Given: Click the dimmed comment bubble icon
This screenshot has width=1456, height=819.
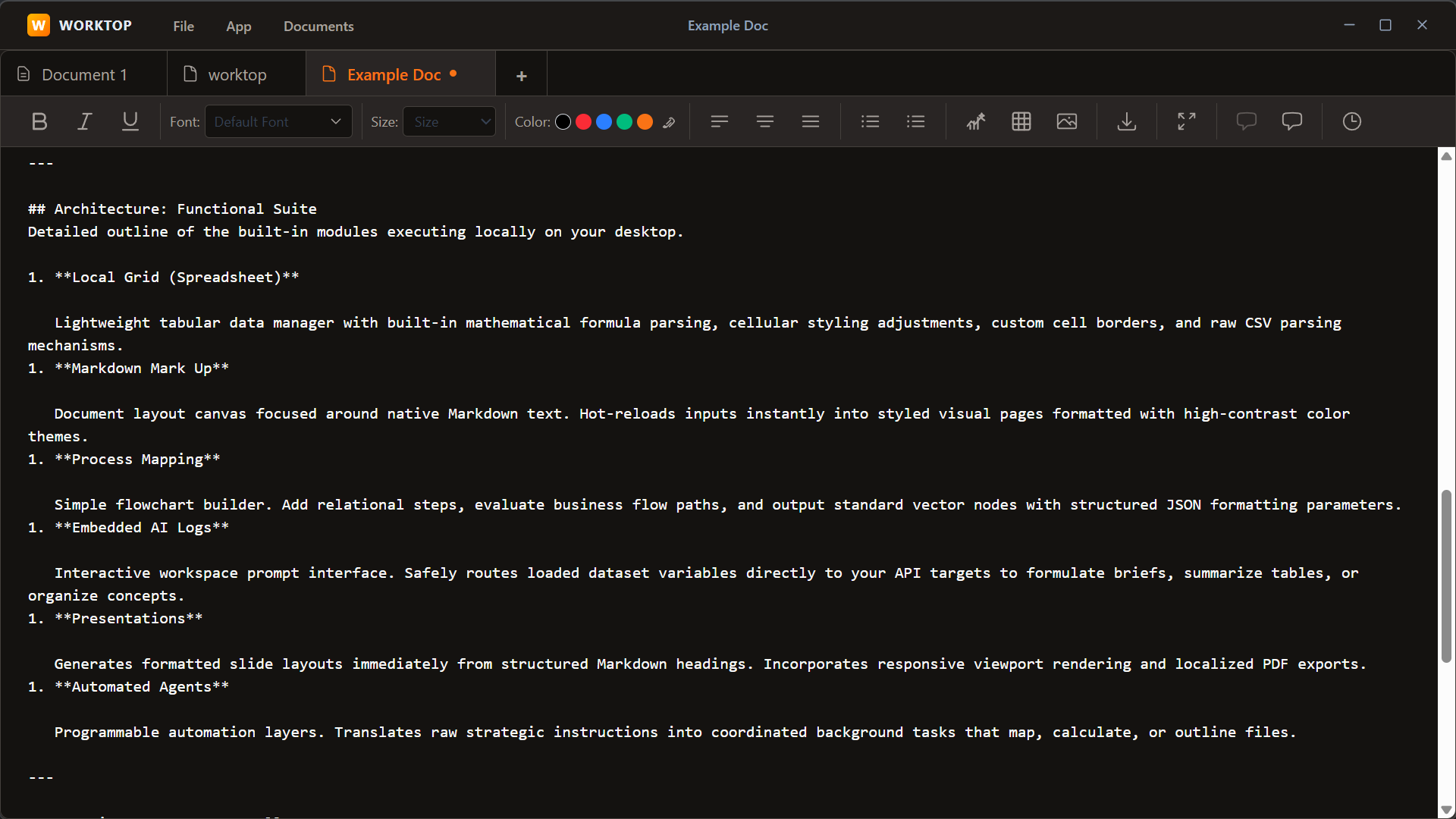Looking at the screenshot, I should [1247, 121].
